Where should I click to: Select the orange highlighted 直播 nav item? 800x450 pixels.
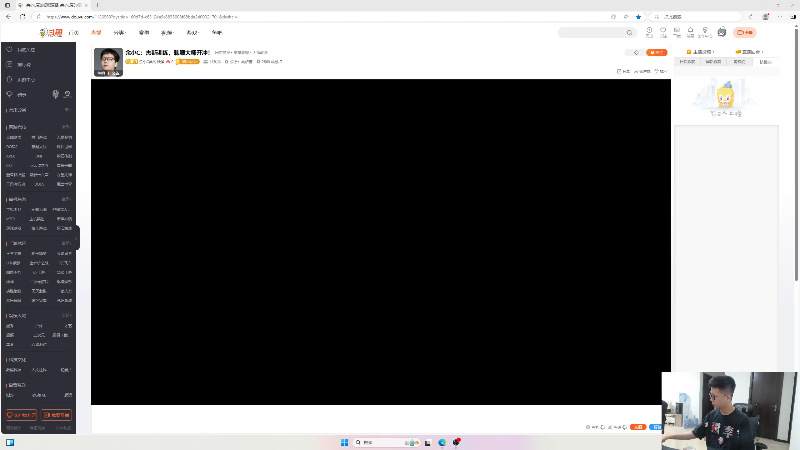96,33
